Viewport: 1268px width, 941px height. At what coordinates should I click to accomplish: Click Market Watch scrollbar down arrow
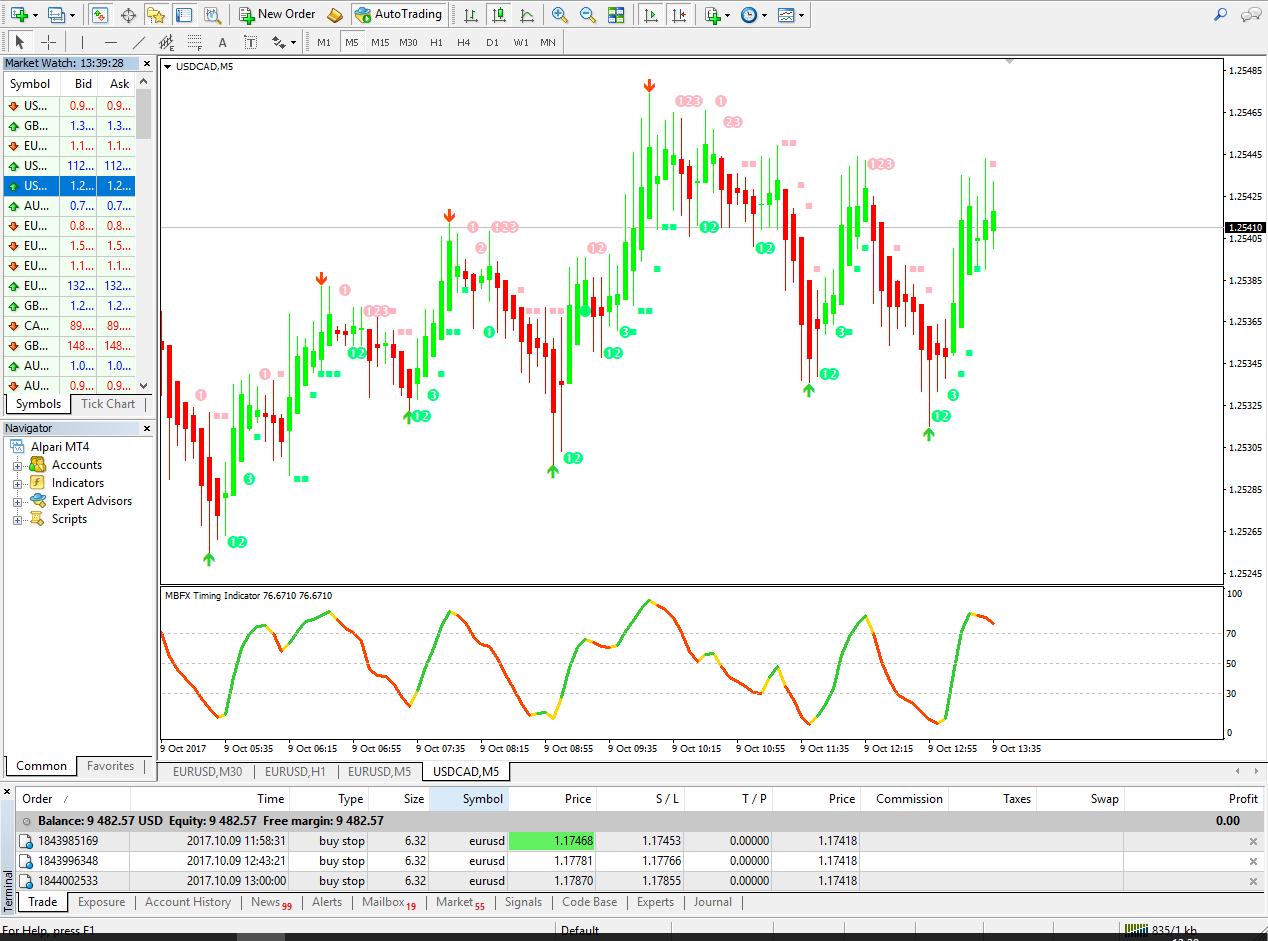pos(144,386)
